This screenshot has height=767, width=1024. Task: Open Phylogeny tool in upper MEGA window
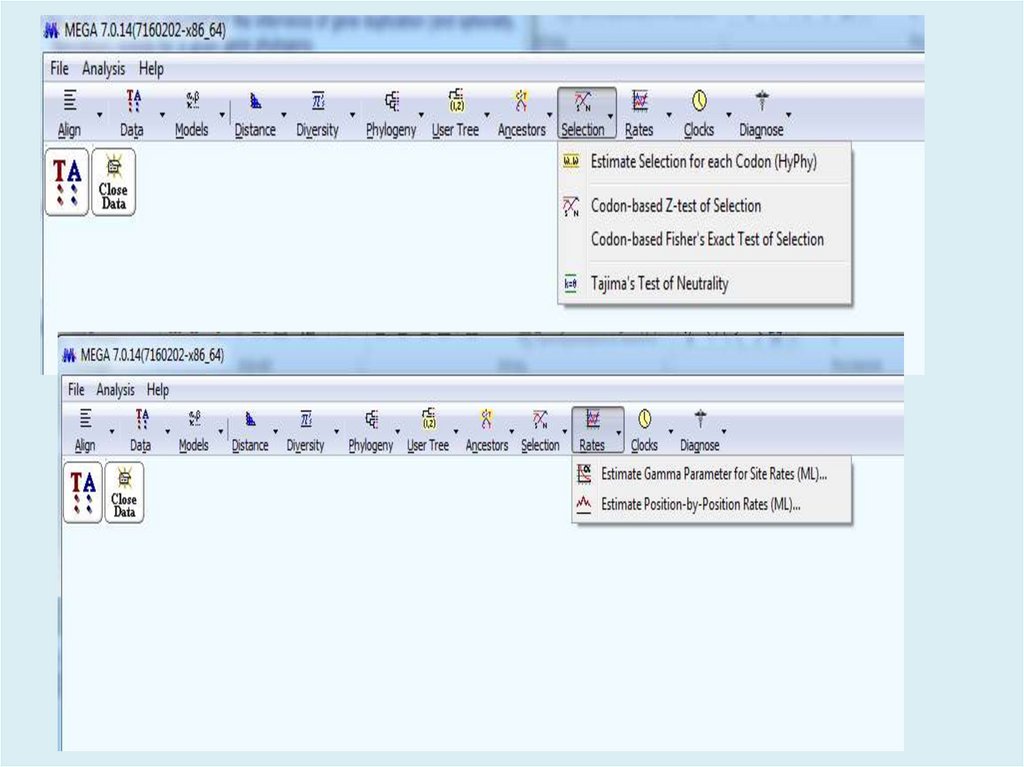click(391, 114)
